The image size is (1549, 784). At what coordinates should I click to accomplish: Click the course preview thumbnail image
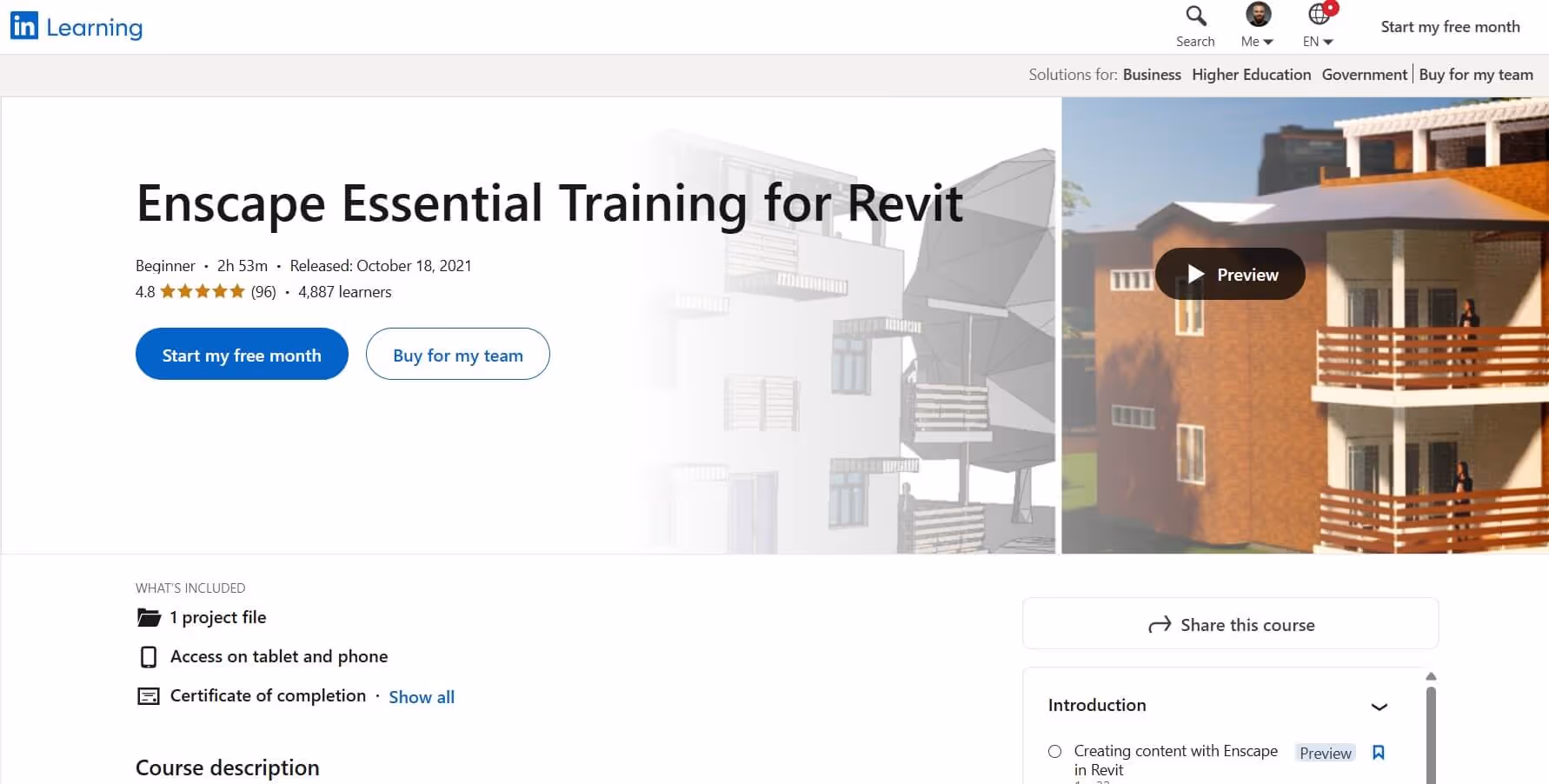(1305, 325)
